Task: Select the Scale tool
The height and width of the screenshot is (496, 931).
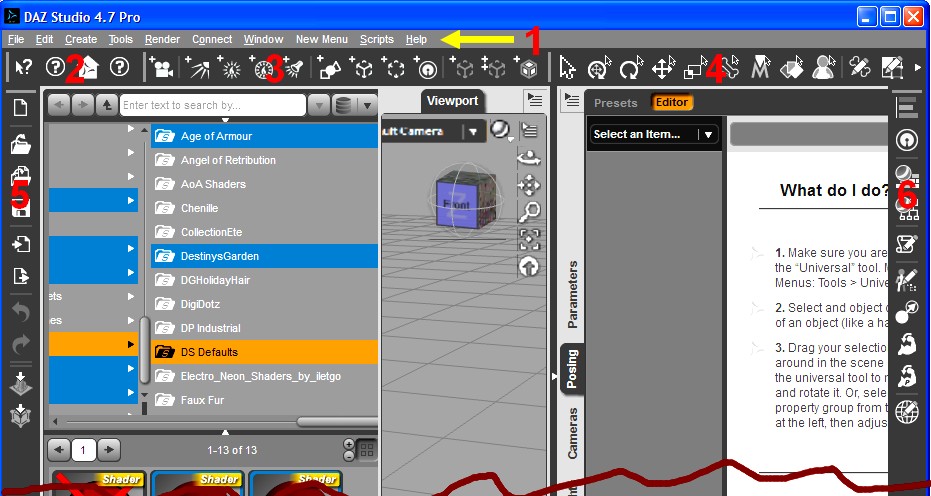Action: click(x=695, y=68)
